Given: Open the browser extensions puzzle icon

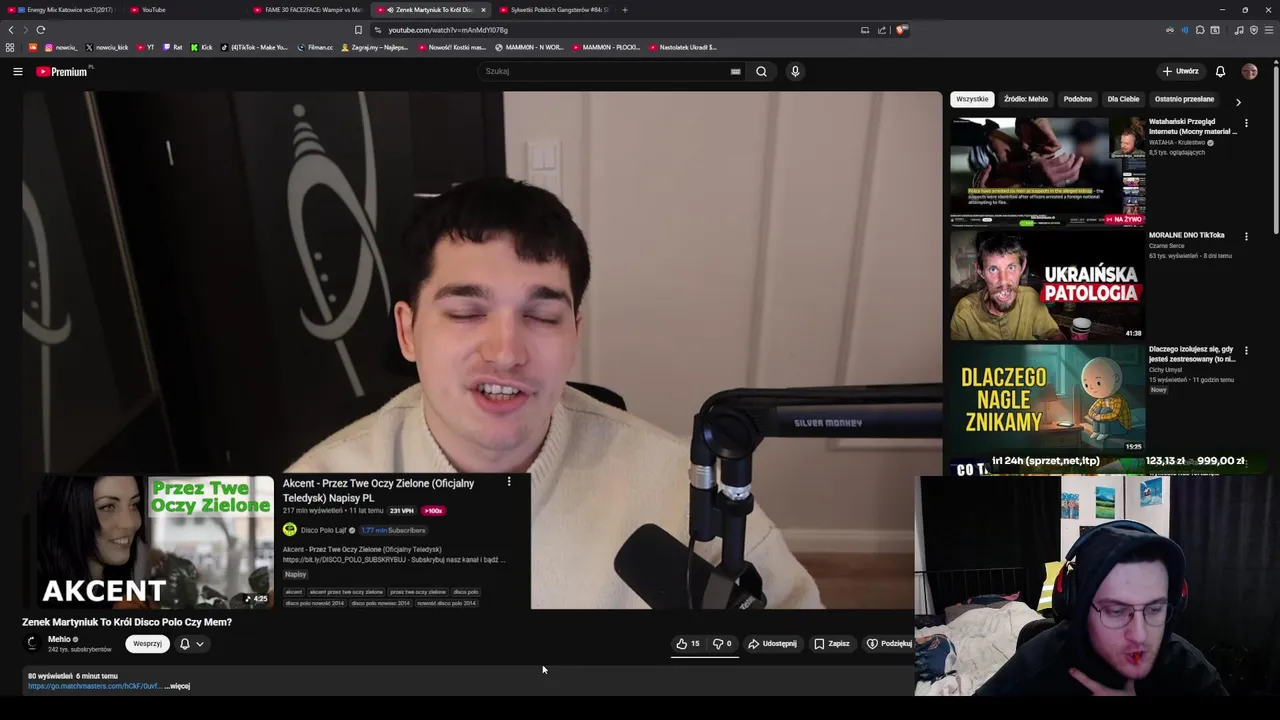Looking at the screenshot, I should (1200, 30).
